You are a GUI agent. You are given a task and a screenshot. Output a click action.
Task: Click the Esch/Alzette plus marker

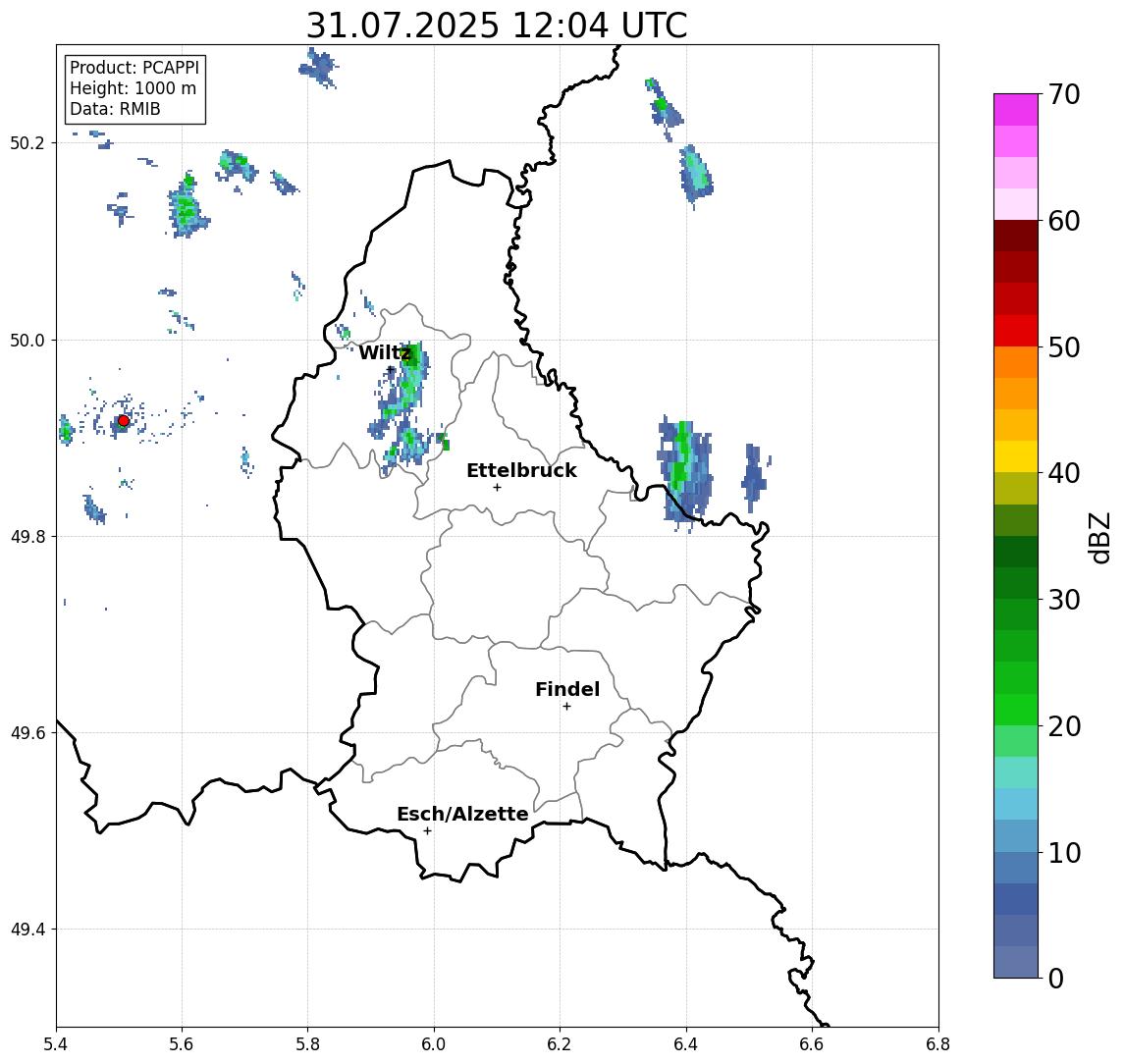[427, 831]
